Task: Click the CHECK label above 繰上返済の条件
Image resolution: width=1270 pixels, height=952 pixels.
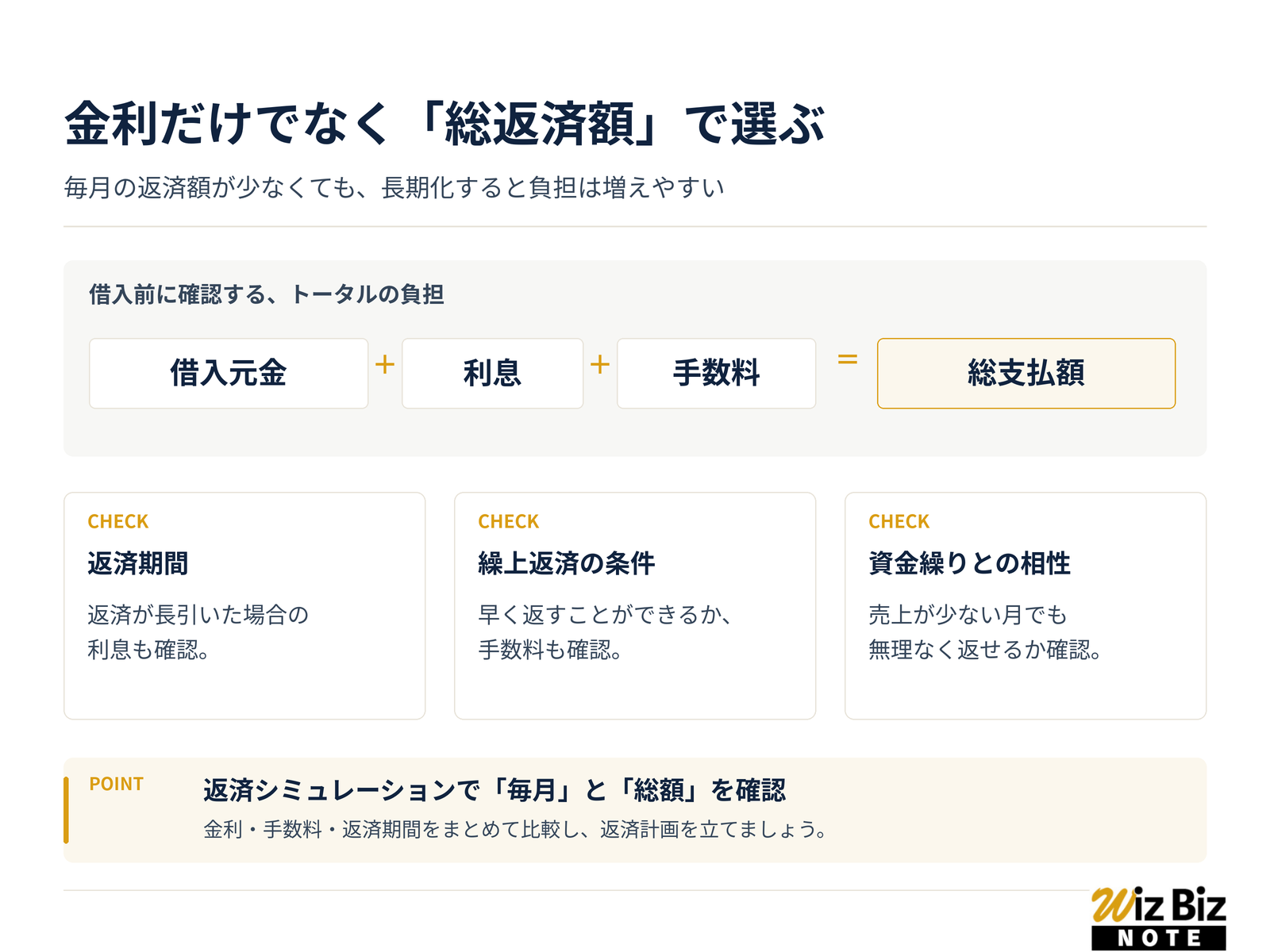Action: (509, 521)
